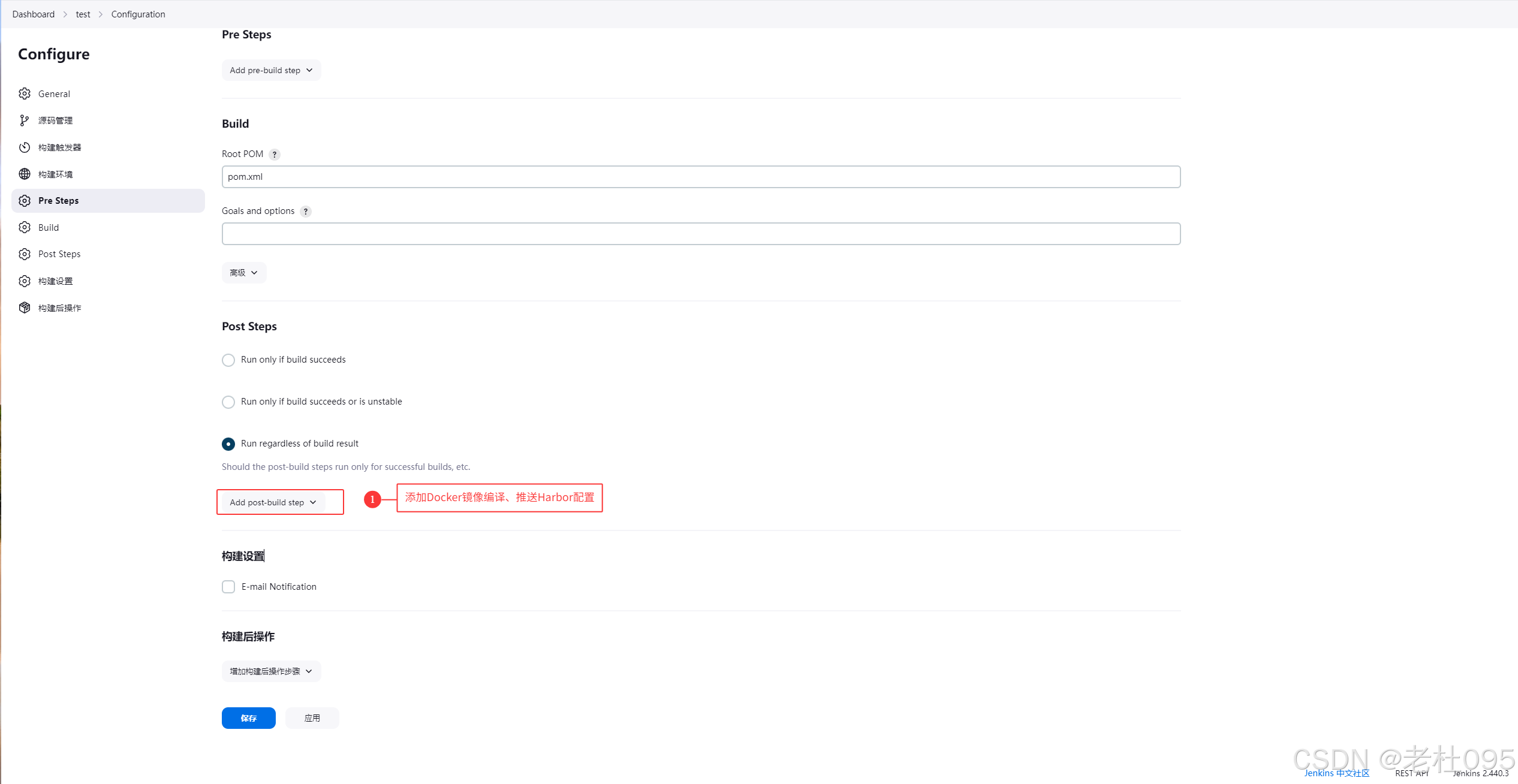
Task: Click the Root POM help question icon
Action: (x=275, y=155)
